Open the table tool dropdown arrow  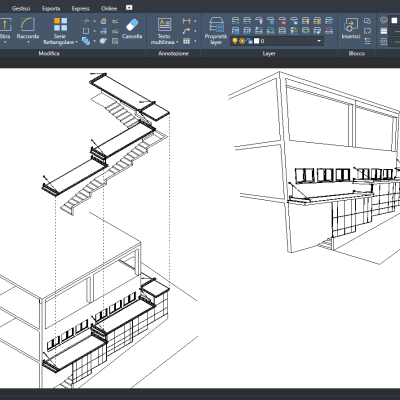(195, 41)
